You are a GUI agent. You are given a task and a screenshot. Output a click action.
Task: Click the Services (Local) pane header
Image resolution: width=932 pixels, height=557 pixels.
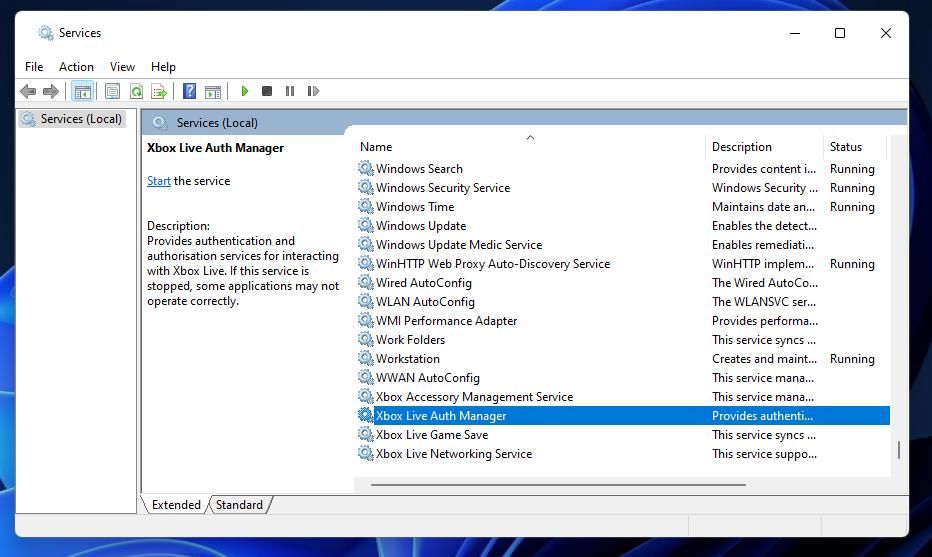coord(217,123)
